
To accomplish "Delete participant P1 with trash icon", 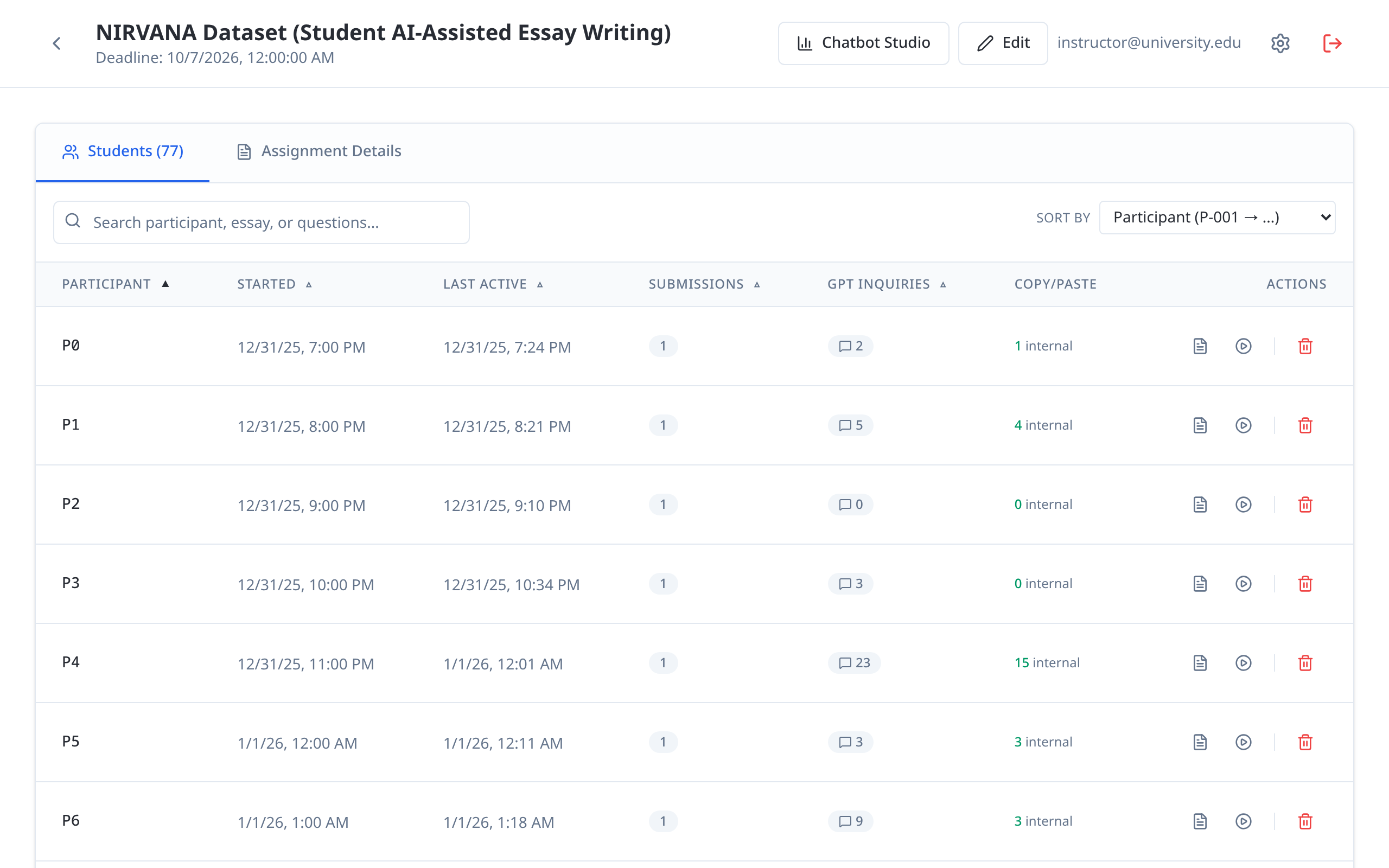I will (x=1305, y=425).
